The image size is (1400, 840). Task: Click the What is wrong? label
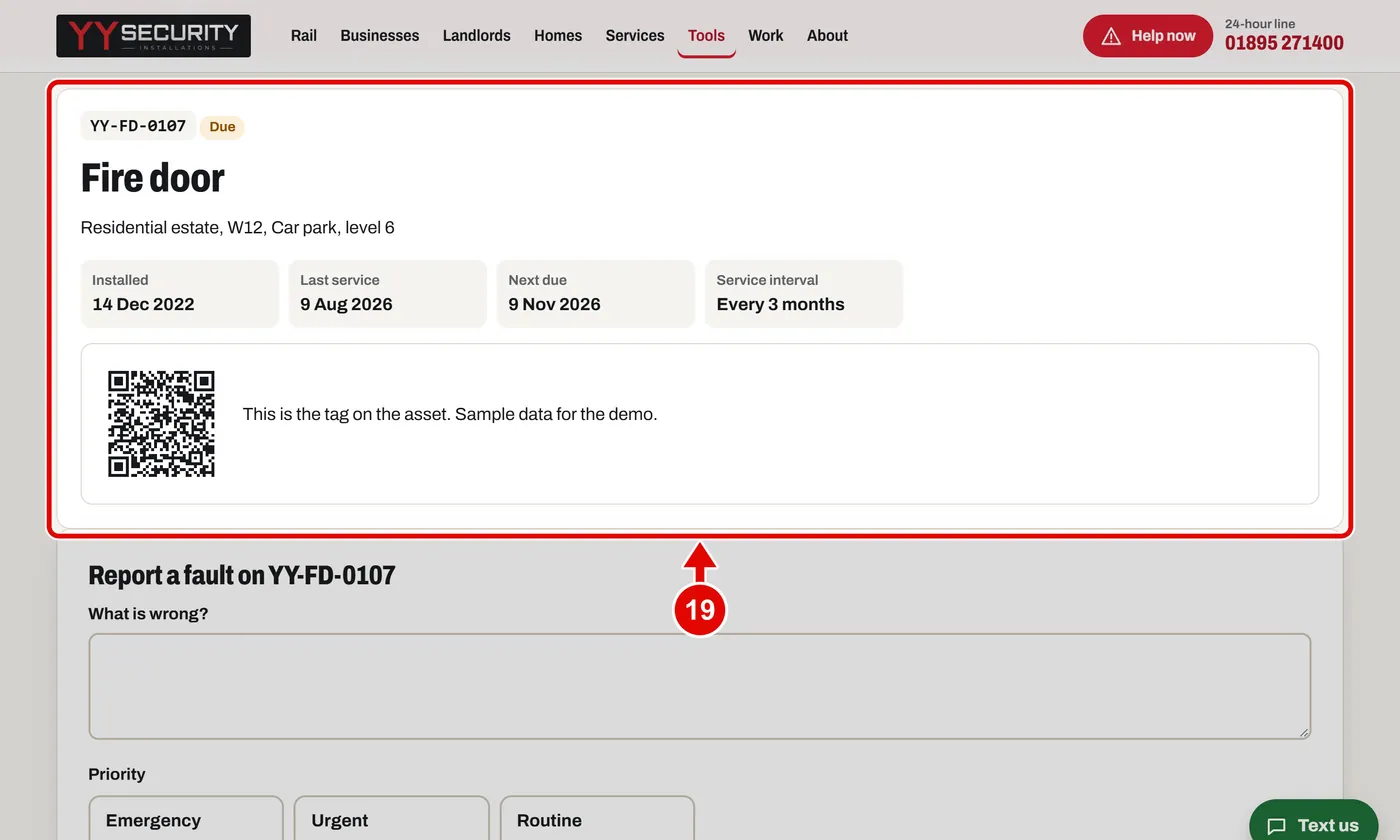pos(149,614)
